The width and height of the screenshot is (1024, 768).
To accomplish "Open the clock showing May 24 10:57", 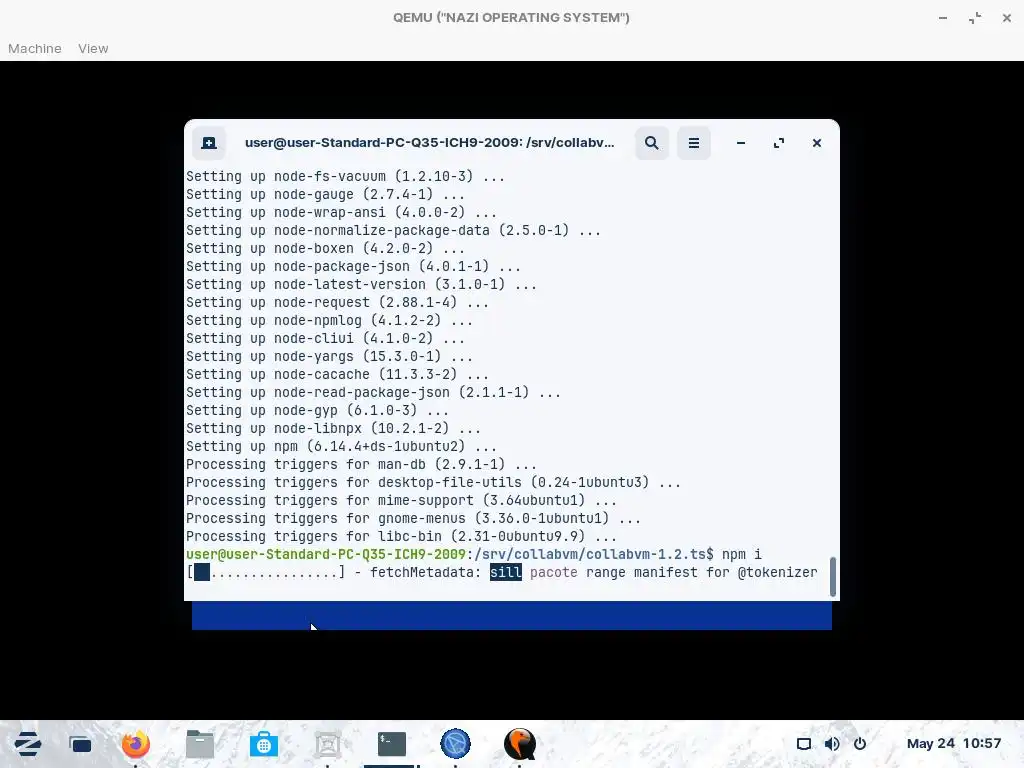I will click(x=953, y=743).
